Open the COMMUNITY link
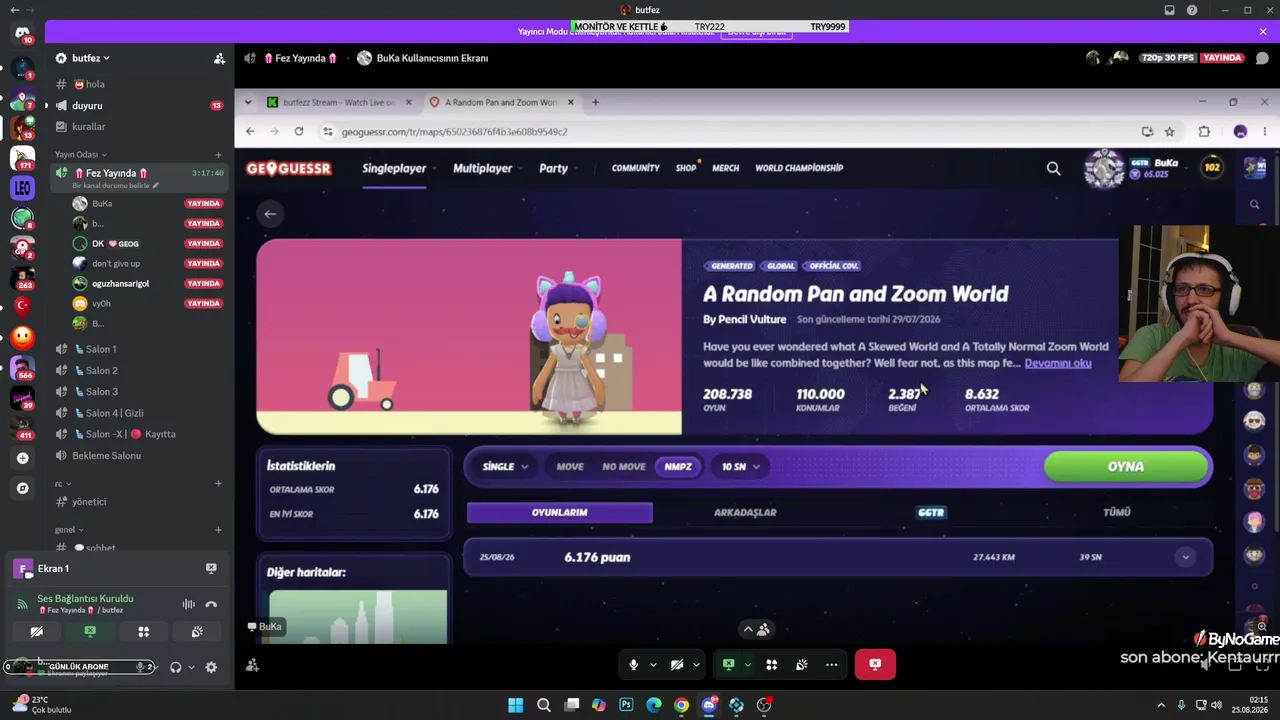This screenshot has height=720, width=1280. point(635,168)
